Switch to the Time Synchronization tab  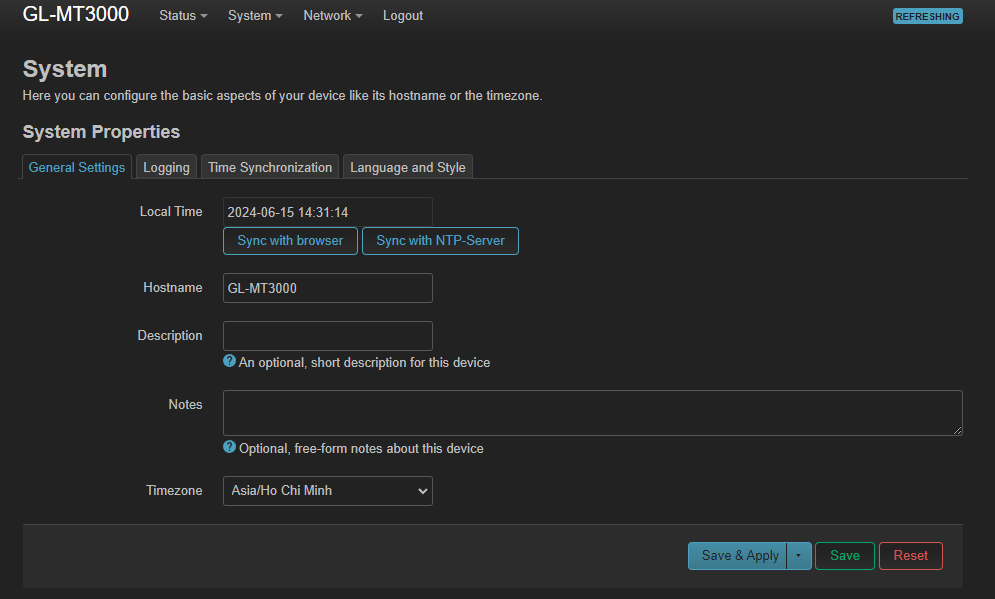pos(270,168)
